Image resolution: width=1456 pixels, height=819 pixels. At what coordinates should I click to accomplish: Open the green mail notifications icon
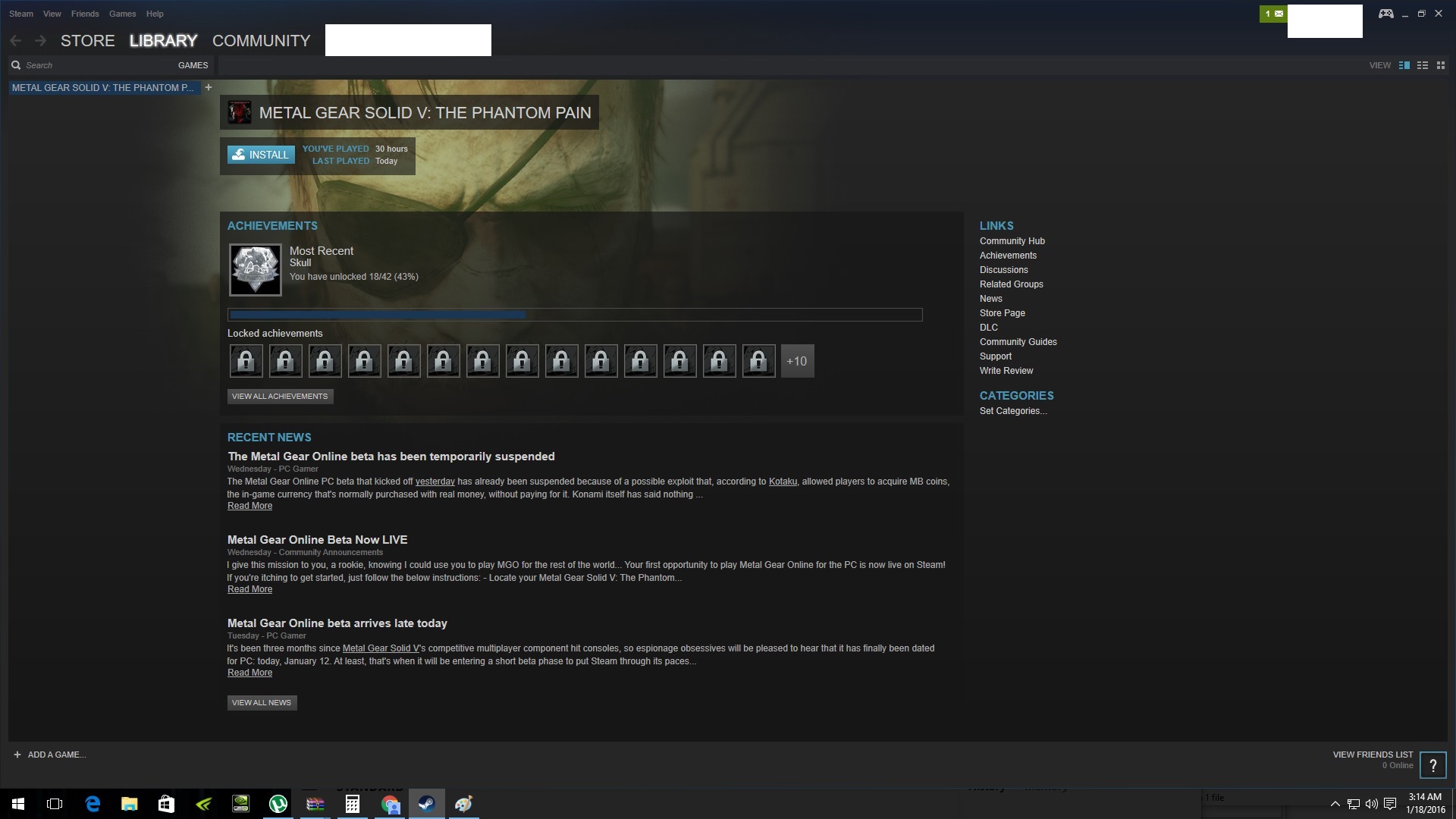[1273, 14]
